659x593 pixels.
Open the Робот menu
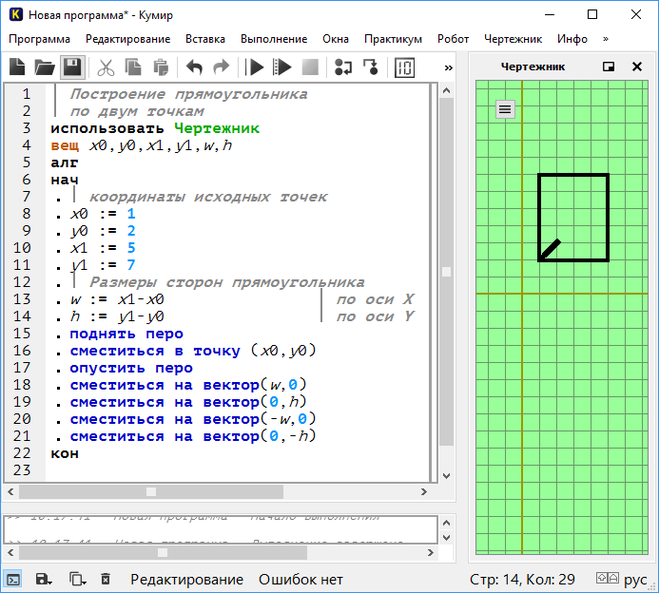pos(452,39)
